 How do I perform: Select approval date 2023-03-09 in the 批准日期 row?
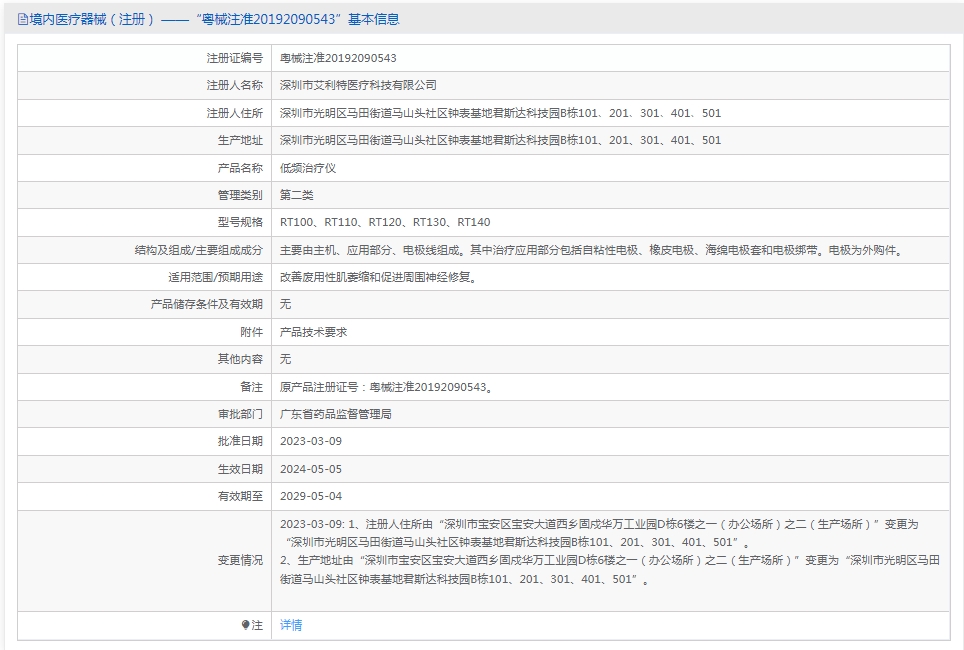(x=310, y=441)
